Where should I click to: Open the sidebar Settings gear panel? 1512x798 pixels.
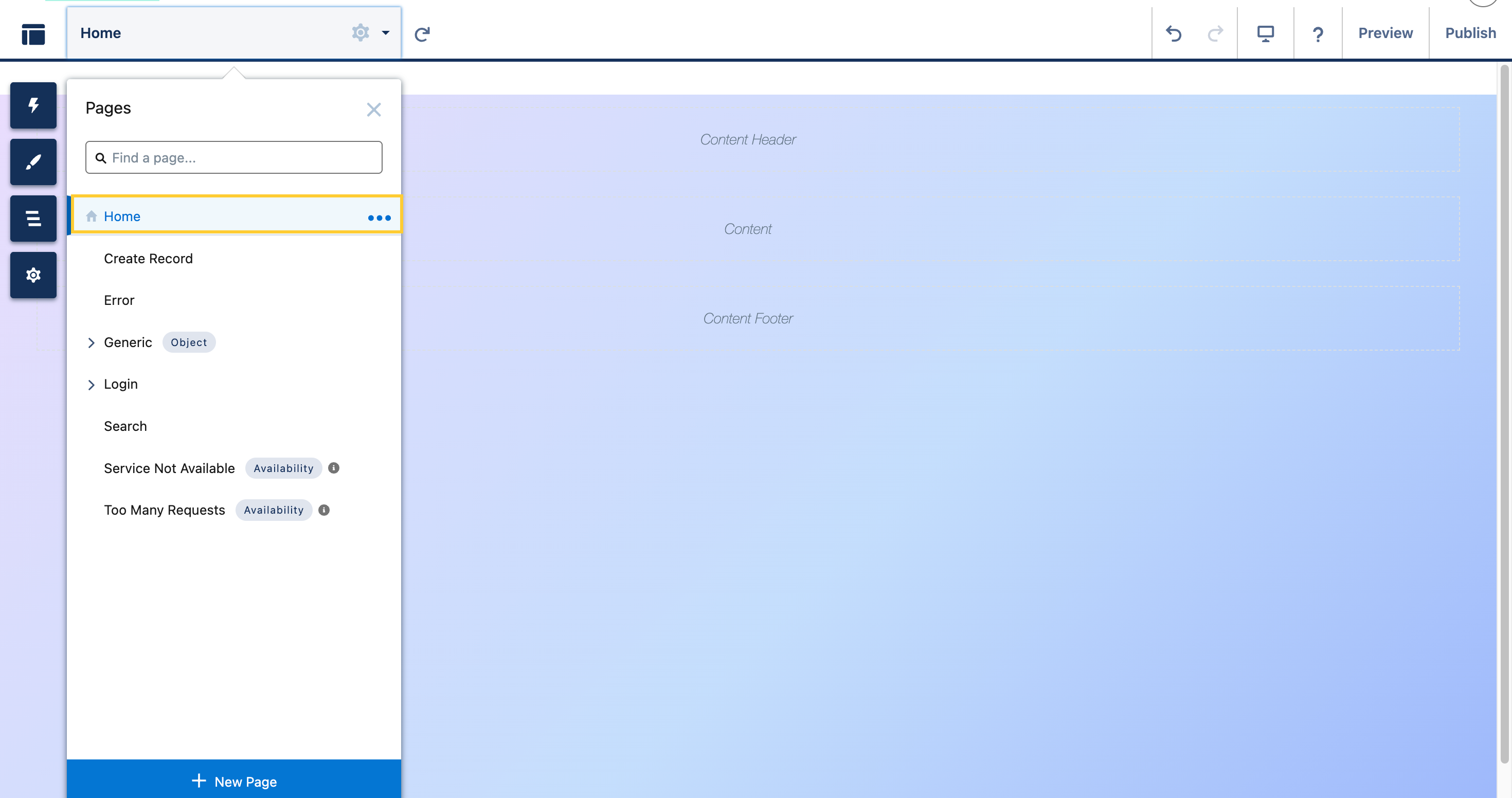[33, 275]
